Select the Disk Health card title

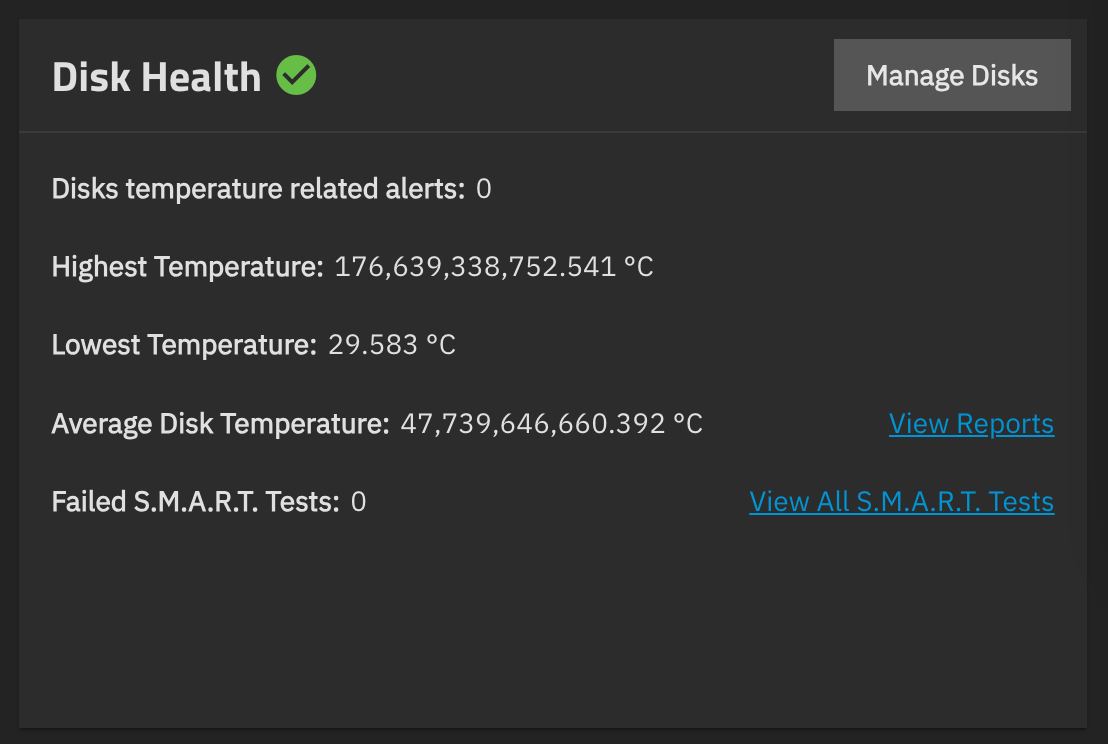[x=157, y=76]
